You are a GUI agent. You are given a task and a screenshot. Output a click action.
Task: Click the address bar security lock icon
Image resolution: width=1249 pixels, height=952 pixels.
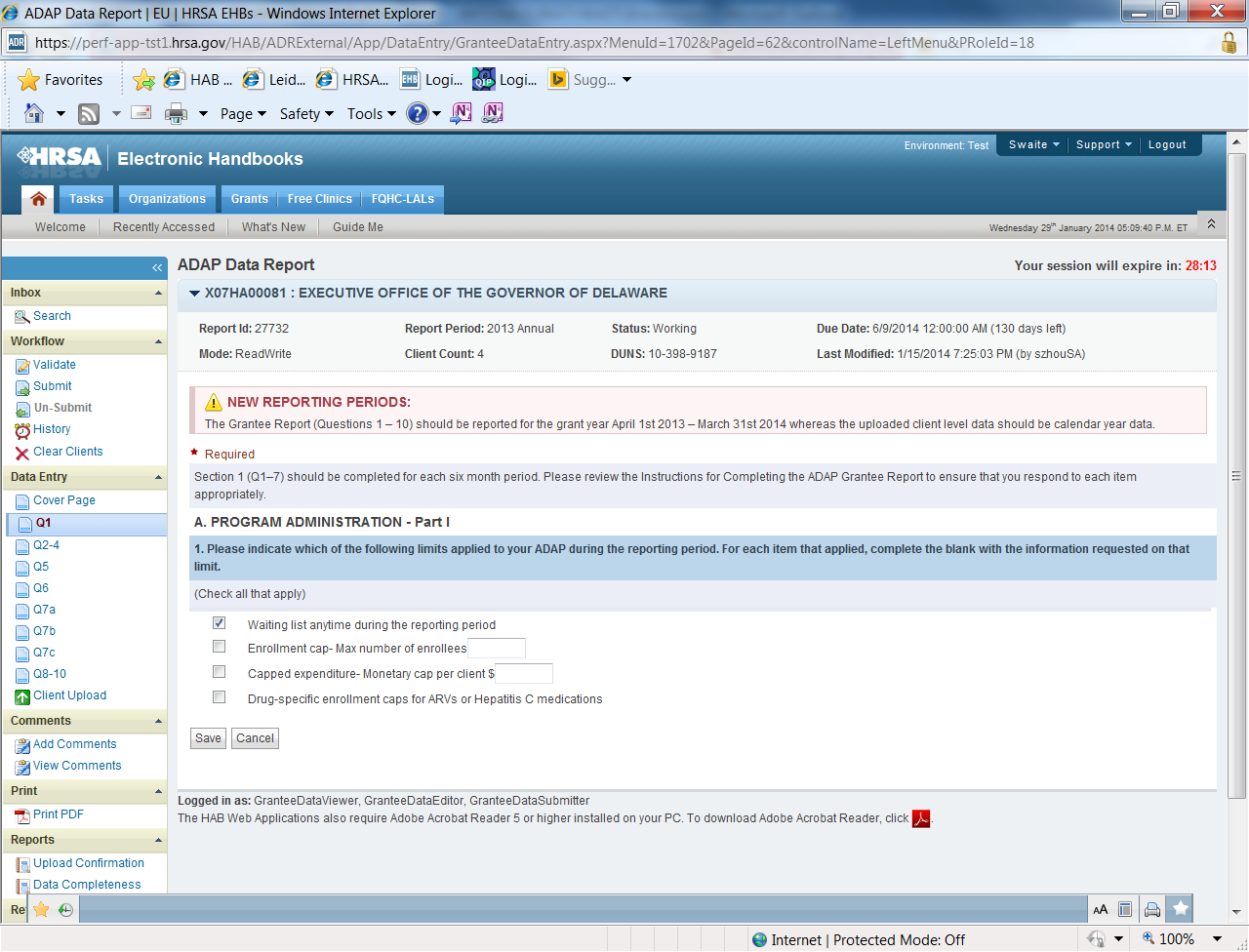(x=1229, y=43)
